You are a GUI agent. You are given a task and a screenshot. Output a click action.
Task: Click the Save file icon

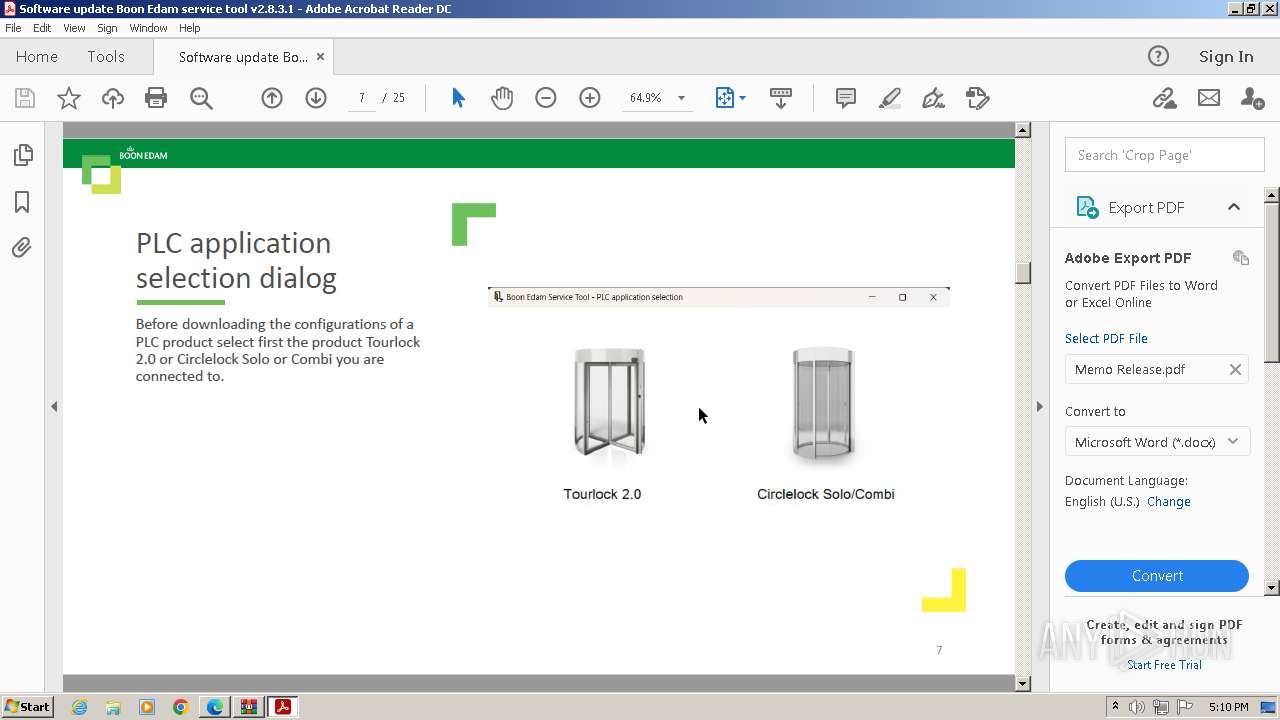pos(25,98)
